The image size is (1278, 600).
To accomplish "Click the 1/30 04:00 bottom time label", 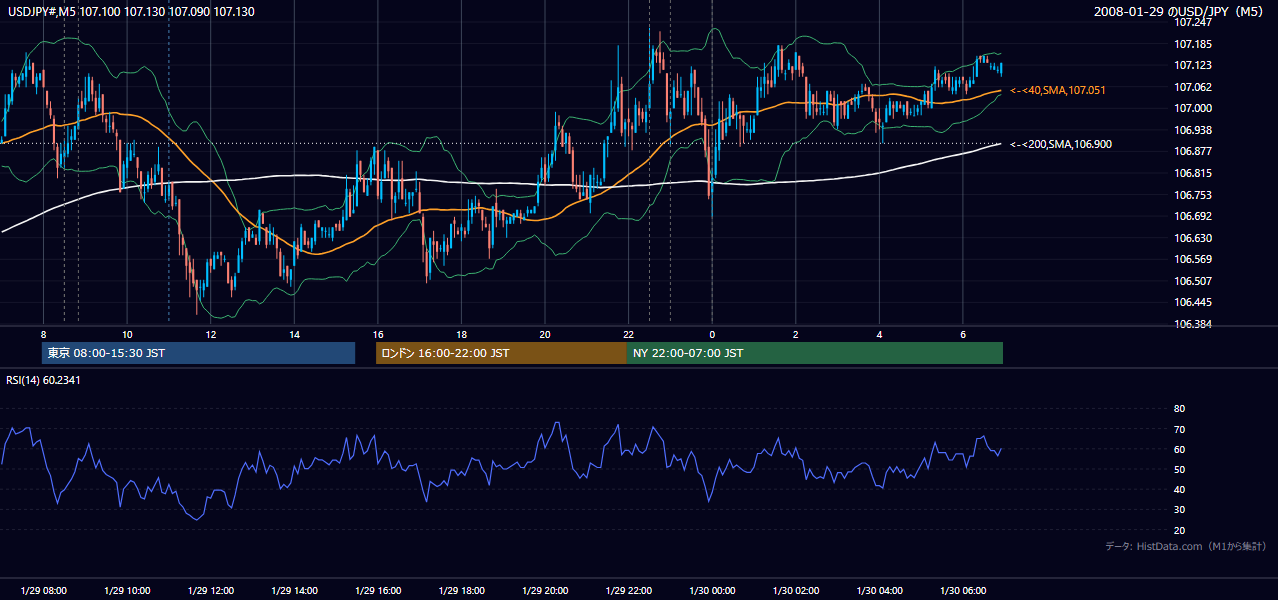I will tap(879, 591).
